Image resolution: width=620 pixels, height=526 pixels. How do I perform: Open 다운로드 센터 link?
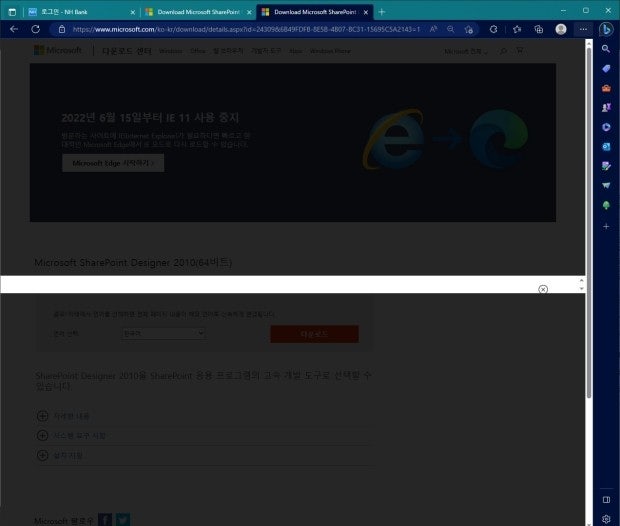pos(127,51)
